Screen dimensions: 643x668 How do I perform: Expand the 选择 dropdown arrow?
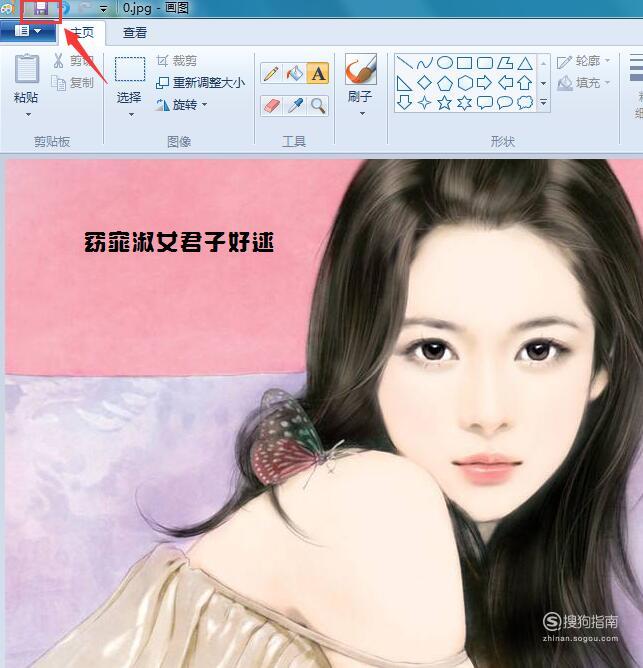coord(131,115)
